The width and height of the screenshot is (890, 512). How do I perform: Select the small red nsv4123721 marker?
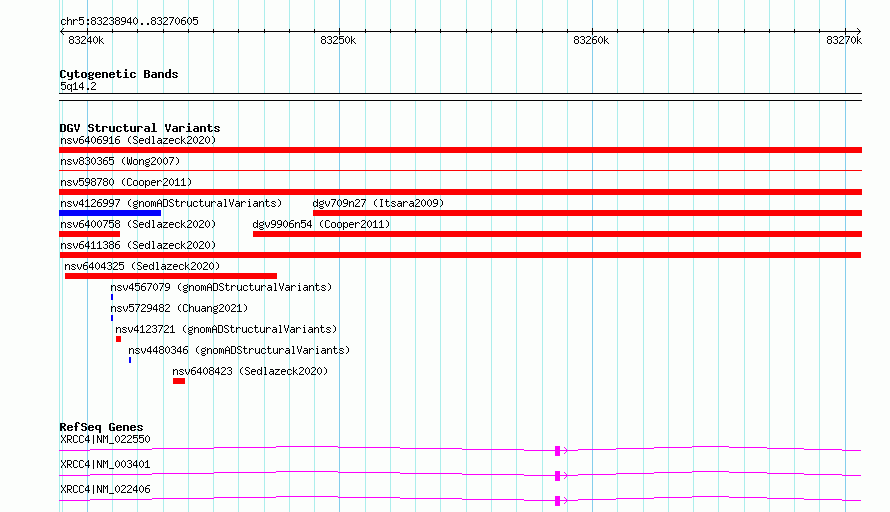[118, 339]
